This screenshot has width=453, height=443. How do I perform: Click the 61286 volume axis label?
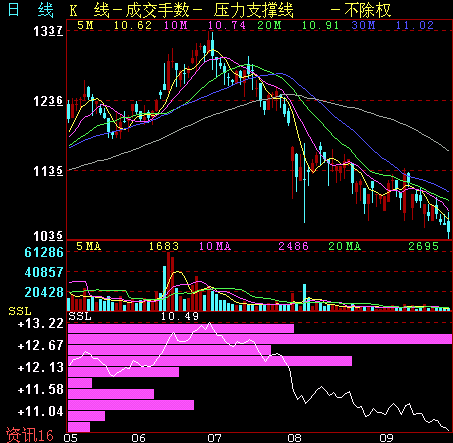point(44,252)
